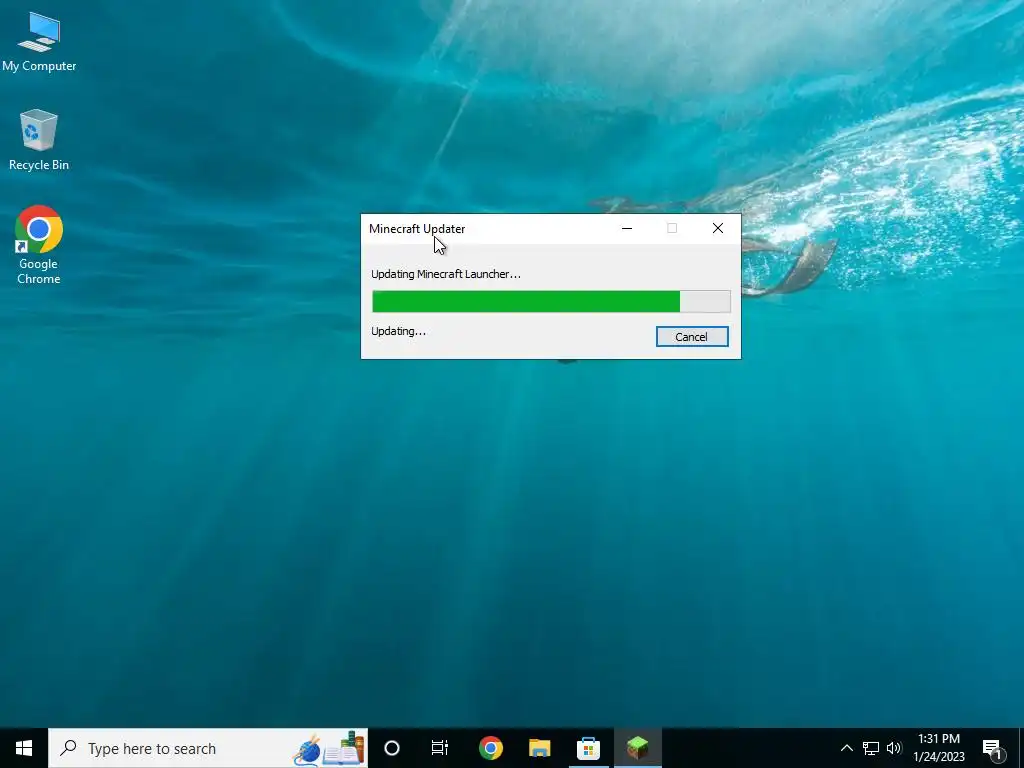Click the disabled maximize button in Updater

[x=672, y=228]
